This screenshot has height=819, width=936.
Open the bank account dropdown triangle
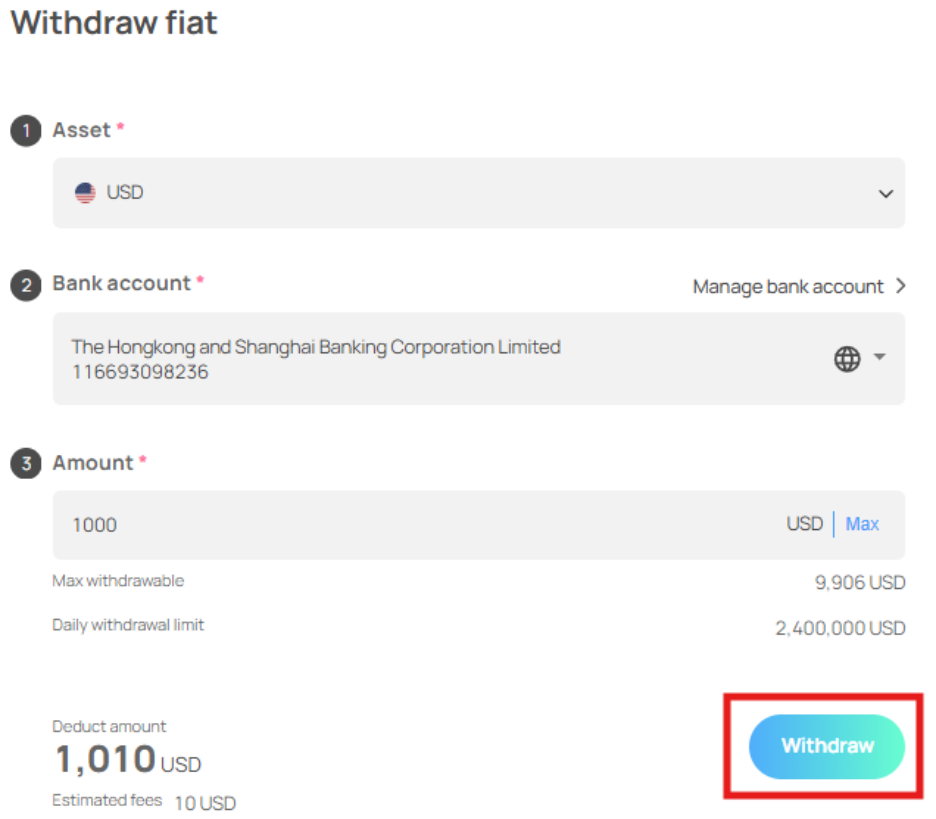coord(880,357)
